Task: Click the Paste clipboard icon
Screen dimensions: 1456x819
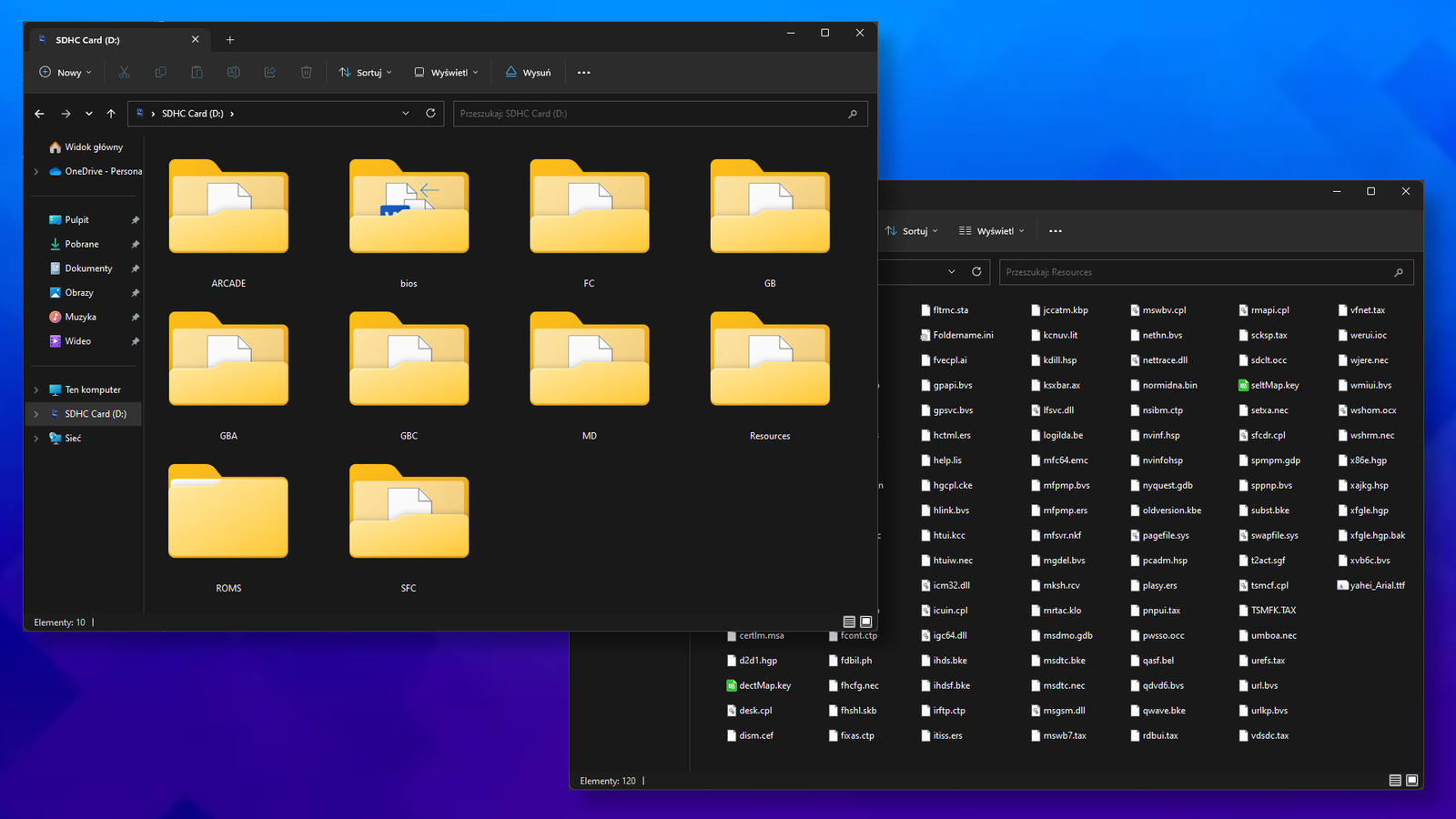Action: (197, 73)
